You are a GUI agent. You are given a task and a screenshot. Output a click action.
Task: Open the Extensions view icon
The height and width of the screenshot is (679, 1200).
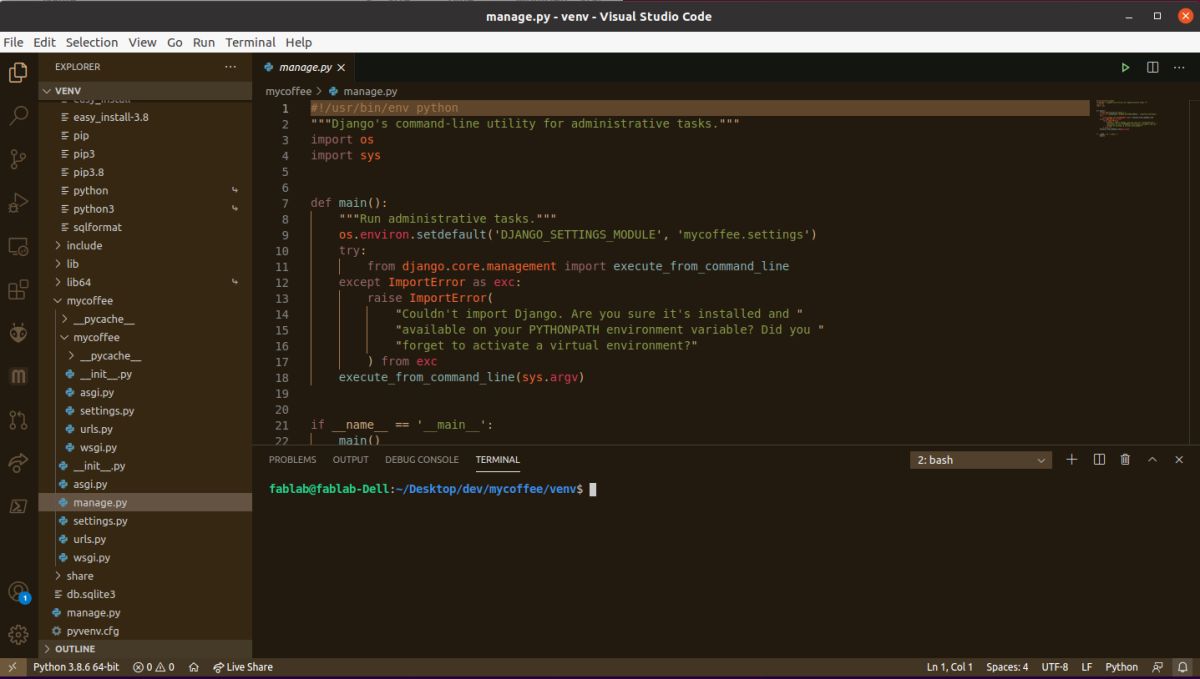pyautogui.click(x=18, y=290)
